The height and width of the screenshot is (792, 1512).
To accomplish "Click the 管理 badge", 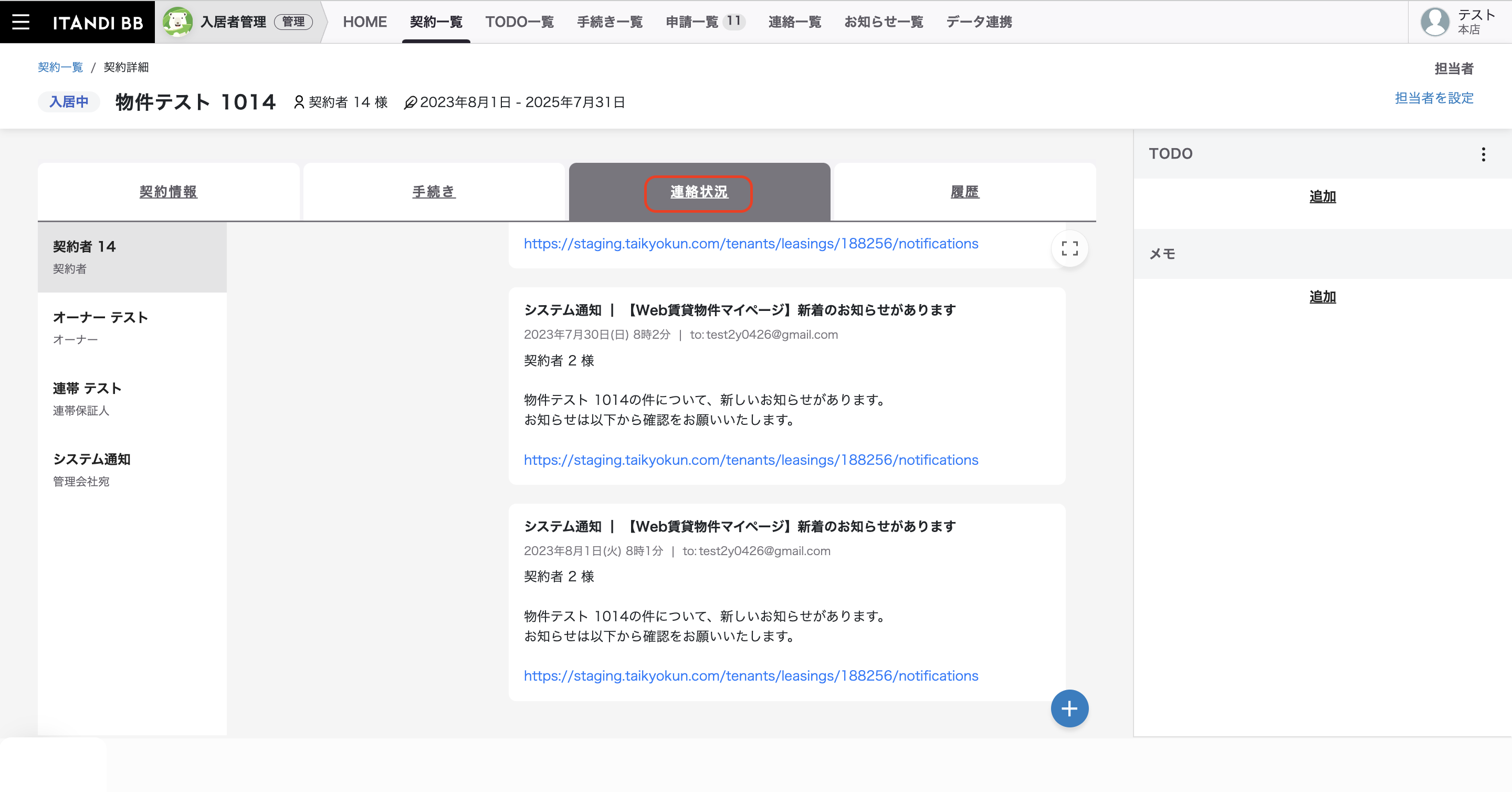I will (x=293, y=22).
